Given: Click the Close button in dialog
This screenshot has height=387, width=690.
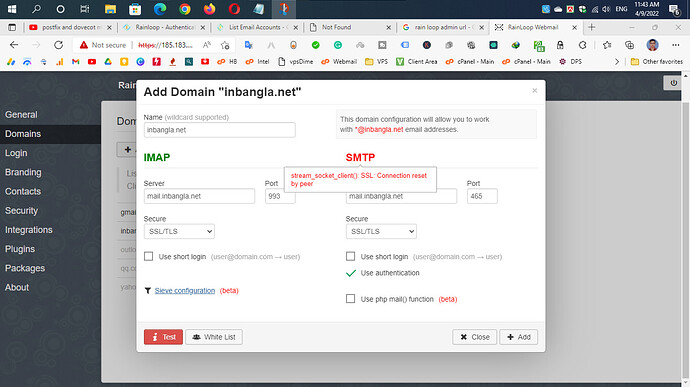Looking at the screenshot, I should pos(474,337).
